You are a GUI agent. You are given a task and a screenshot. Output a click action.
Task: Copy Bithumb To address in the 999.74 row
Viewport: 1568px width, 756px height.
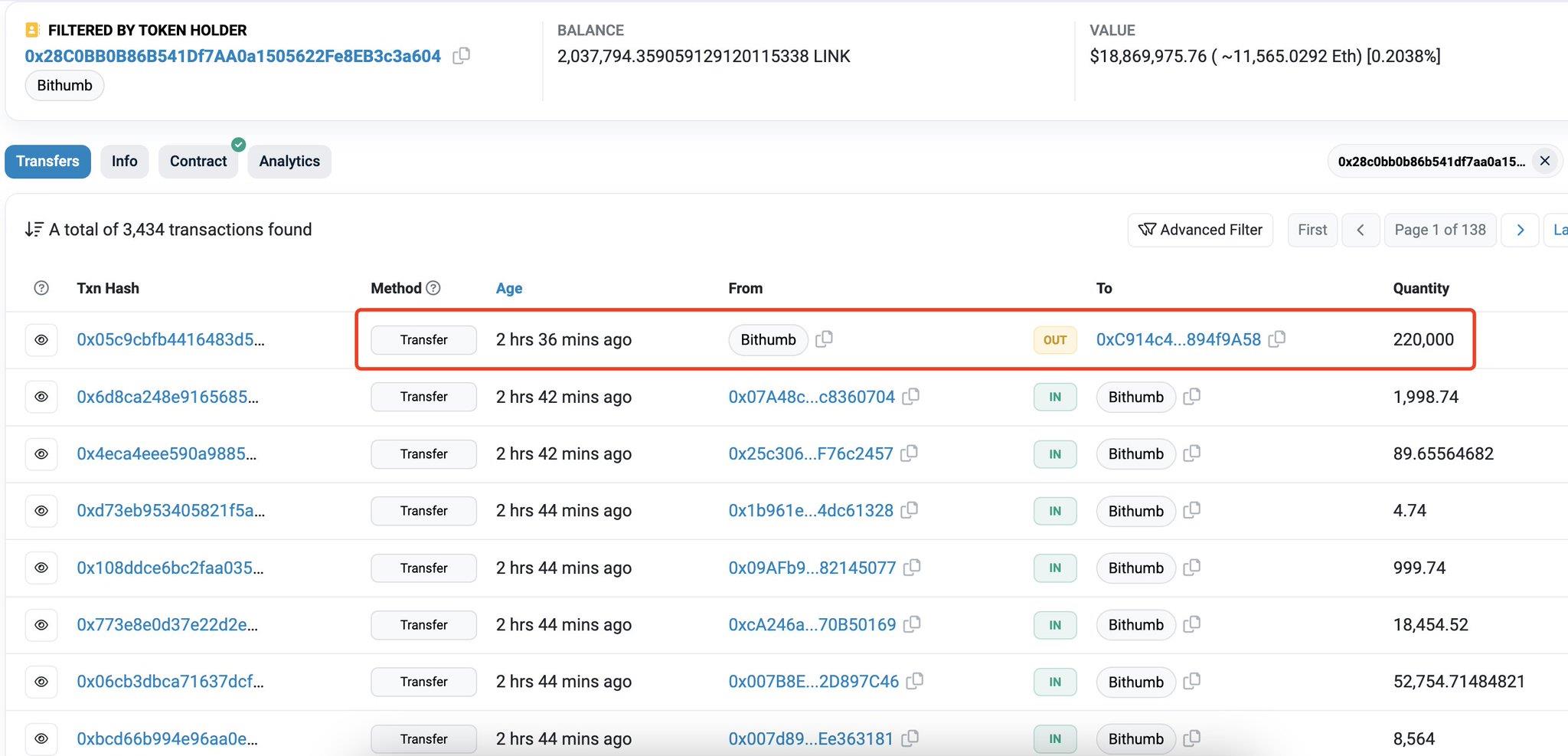pos(1191,567)
